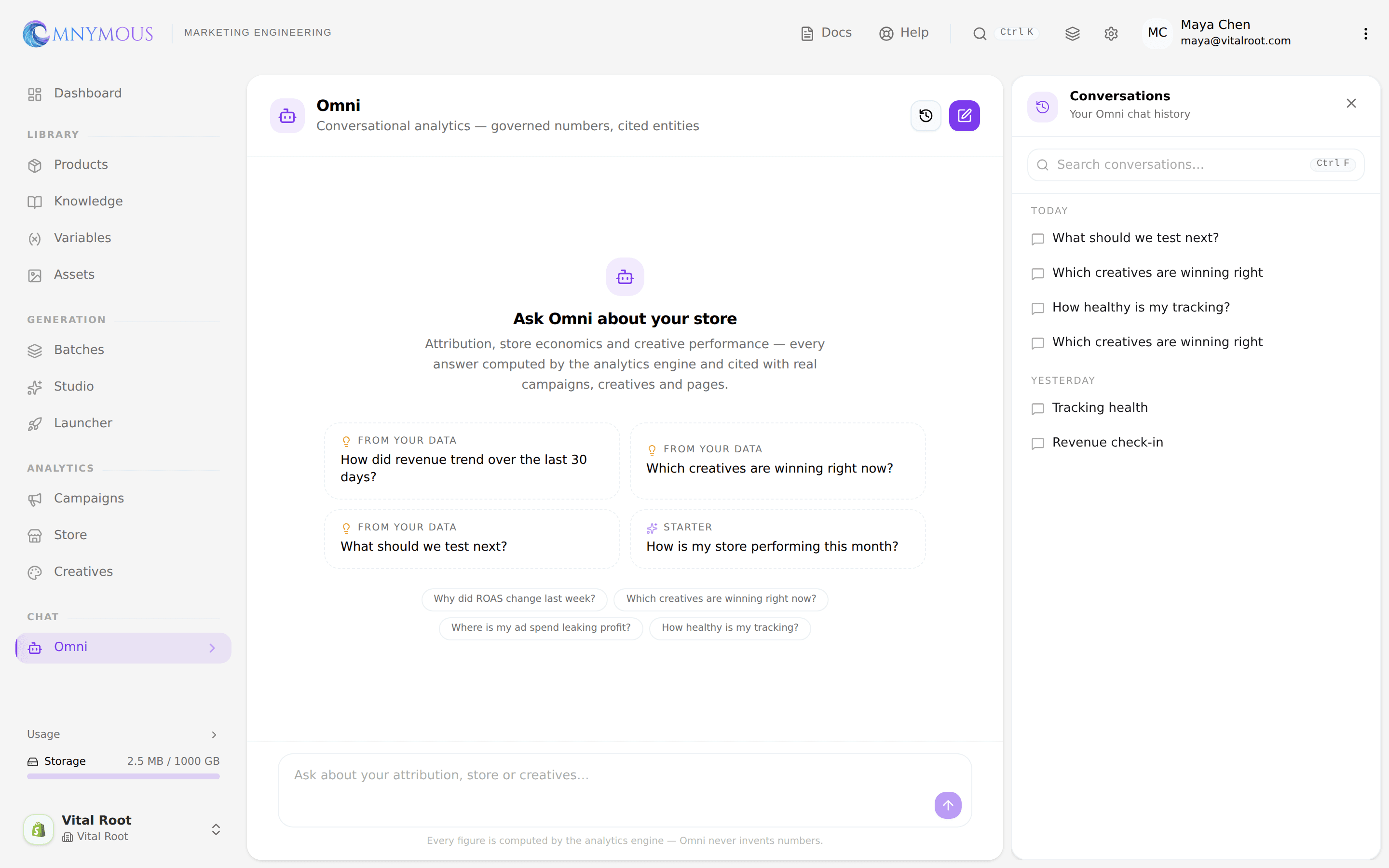Screen dimensions: 1389x868
Task: Click the Conversations history panel icon
Action: 1042,107
